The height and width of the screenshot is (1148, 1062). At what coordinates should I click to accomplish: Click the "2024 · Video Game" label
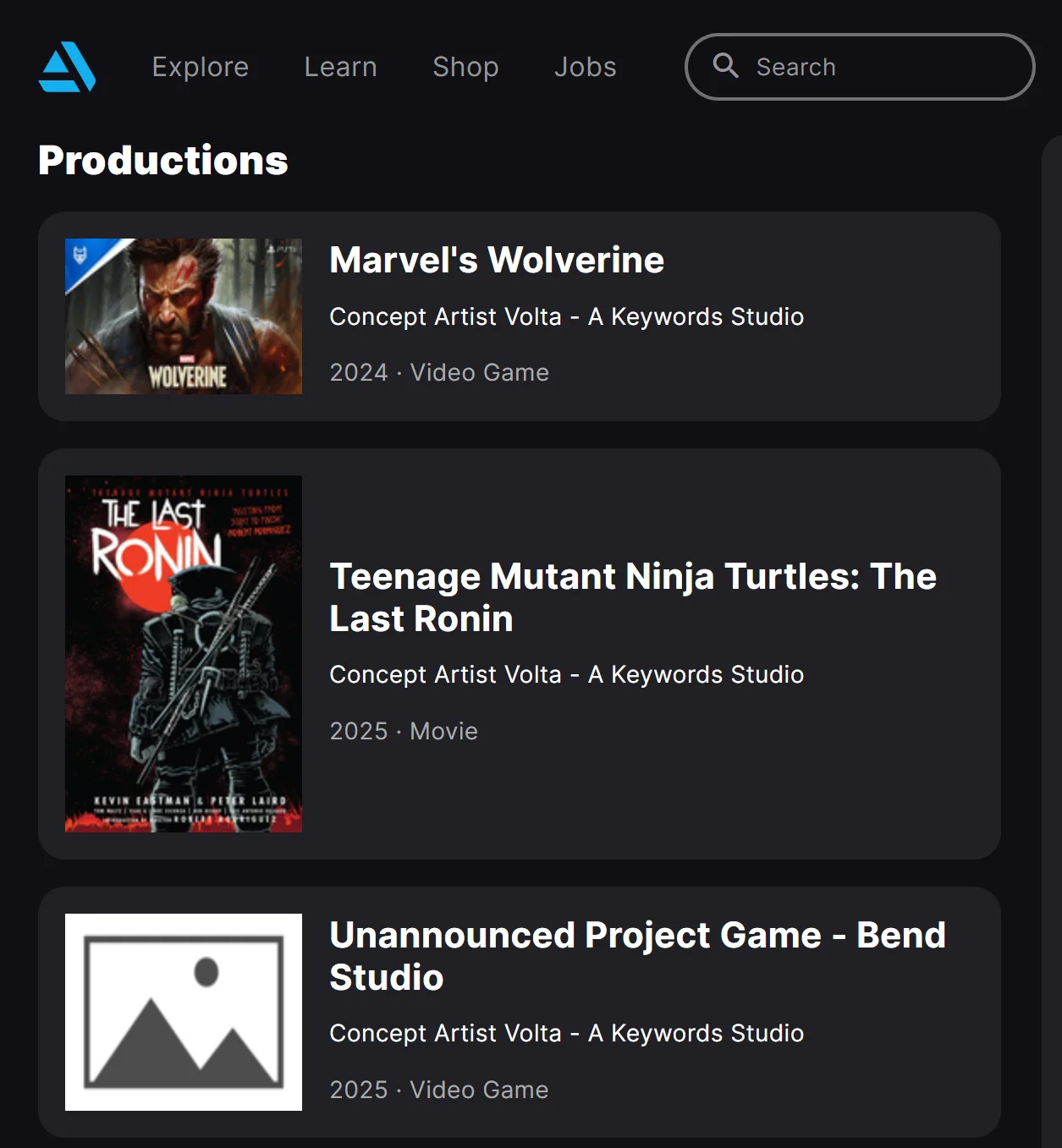pos(439,372)
